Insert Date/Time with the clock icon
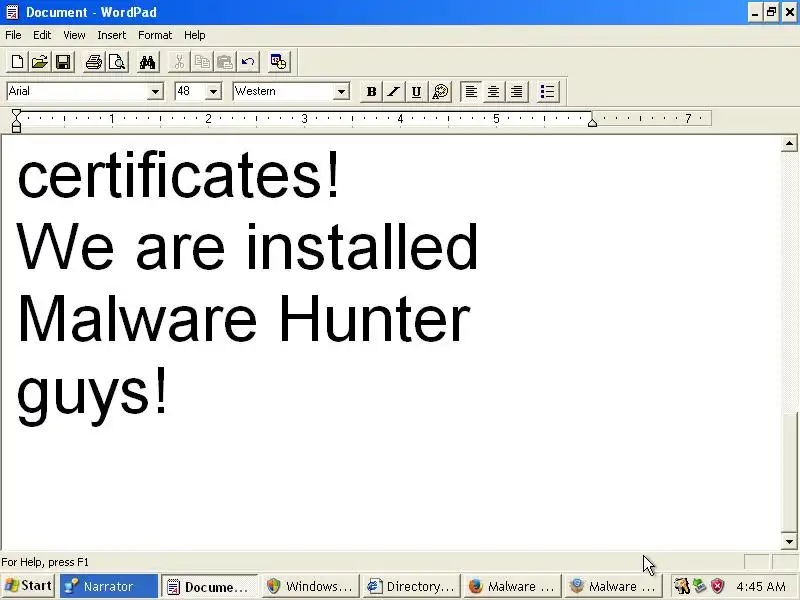 coord(279,62)
